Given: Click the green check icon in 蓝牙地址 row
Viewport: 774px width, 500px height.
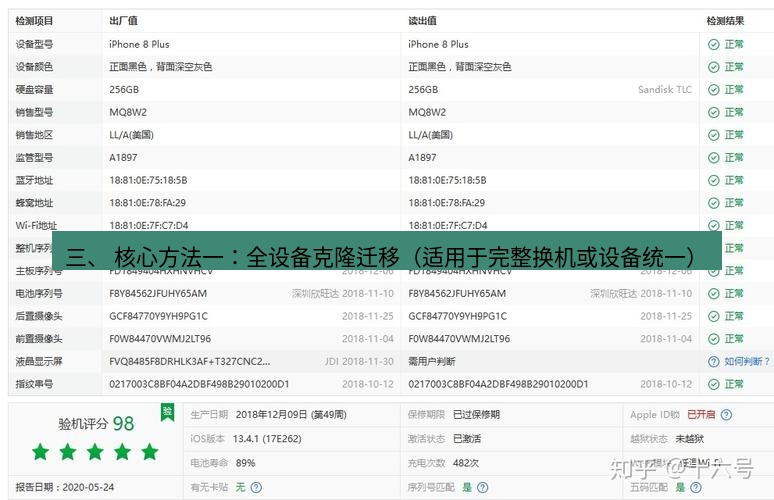Looking at the screenshot, I should pos(713,181).
